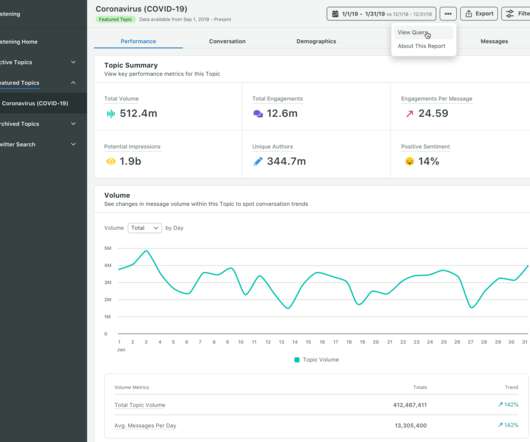The image size is (530, 442).
Task: Click the Total Volume 512.4m value
Action: [138, 114]
